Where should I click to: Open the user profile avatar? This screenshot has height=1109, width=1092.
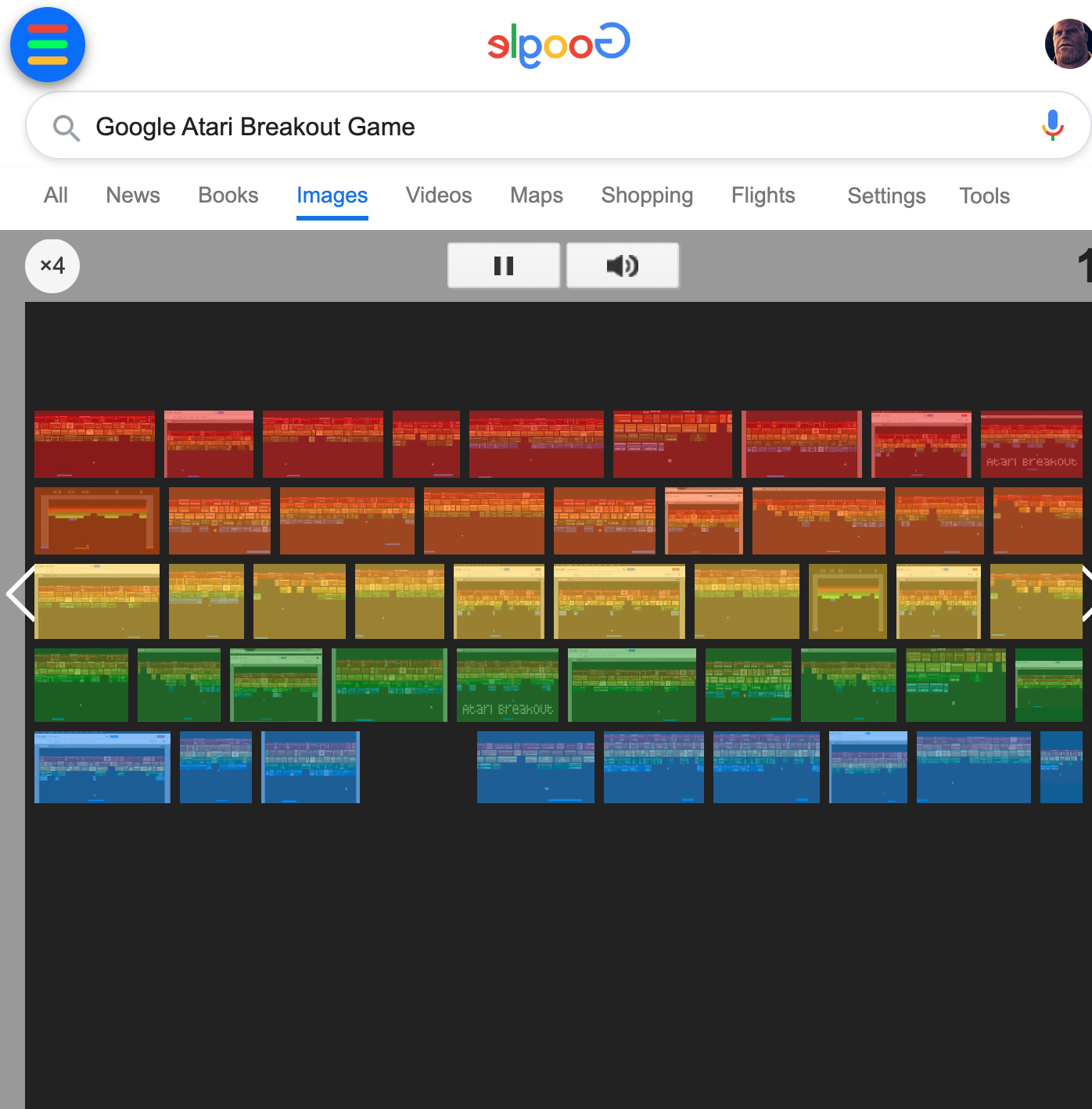pos(1068,45)
